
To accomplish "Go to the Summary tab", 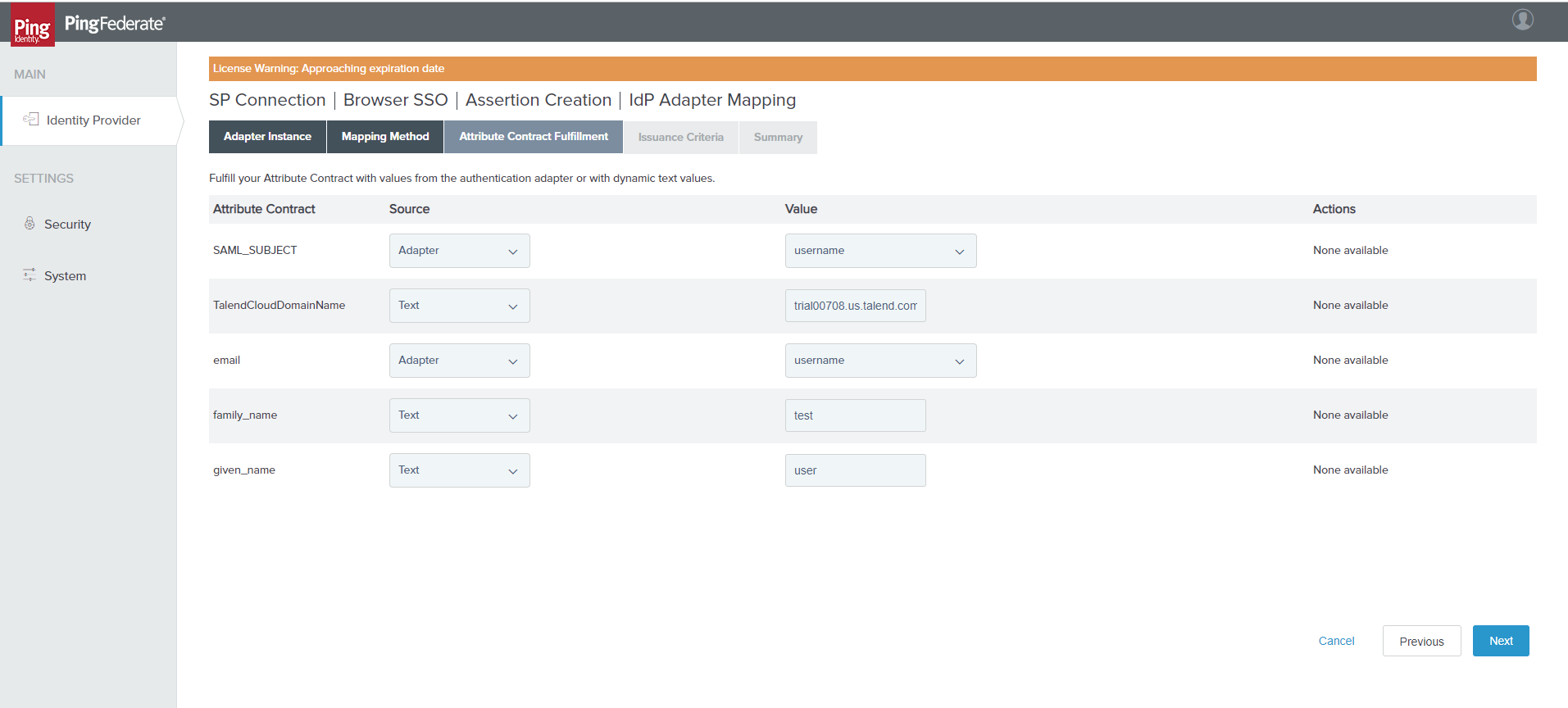I will tap(778, 137).
